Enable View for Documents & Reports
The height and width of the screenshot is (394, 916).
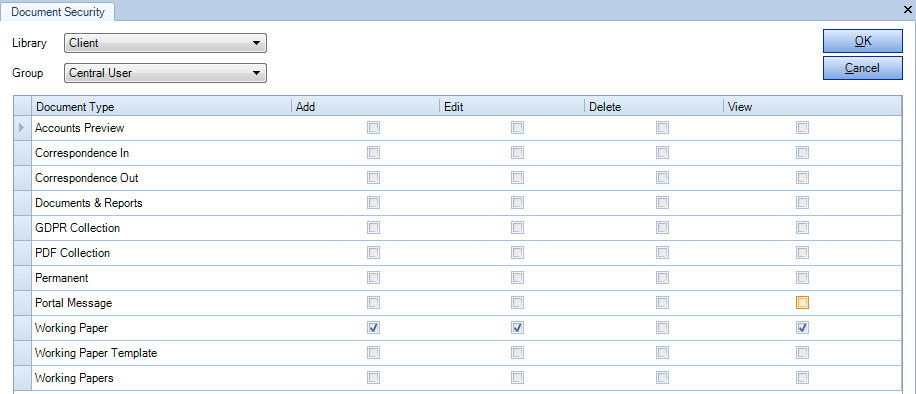[x=802, y=202]
